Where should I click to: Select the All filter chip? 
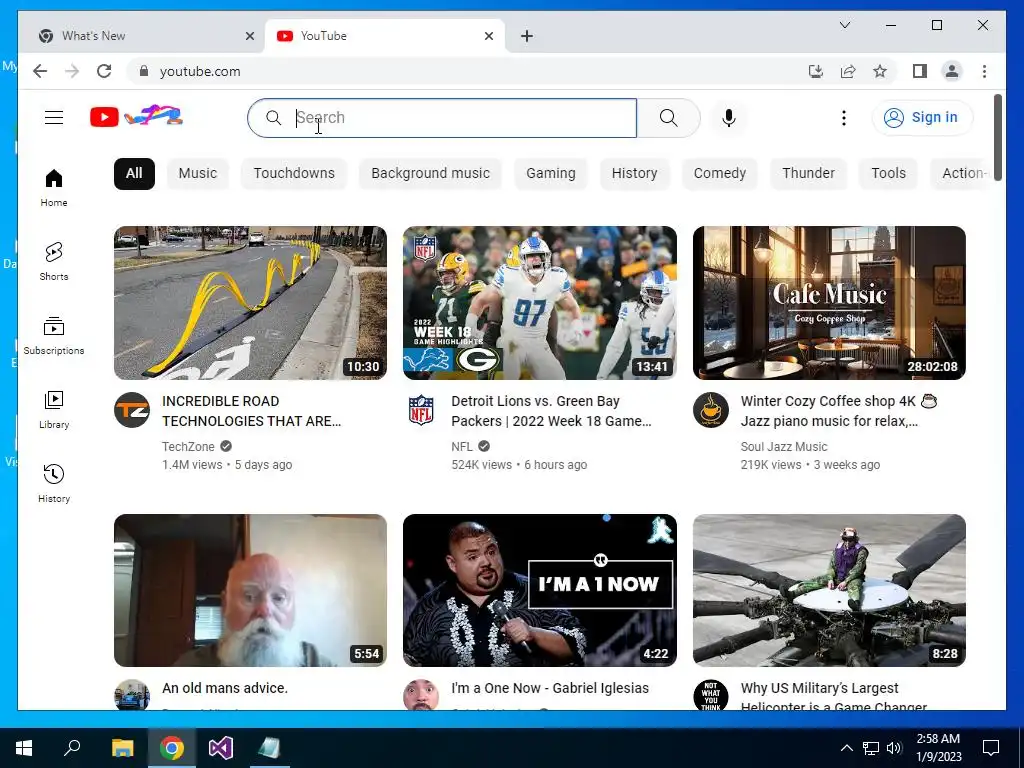(x=134, y=174)
